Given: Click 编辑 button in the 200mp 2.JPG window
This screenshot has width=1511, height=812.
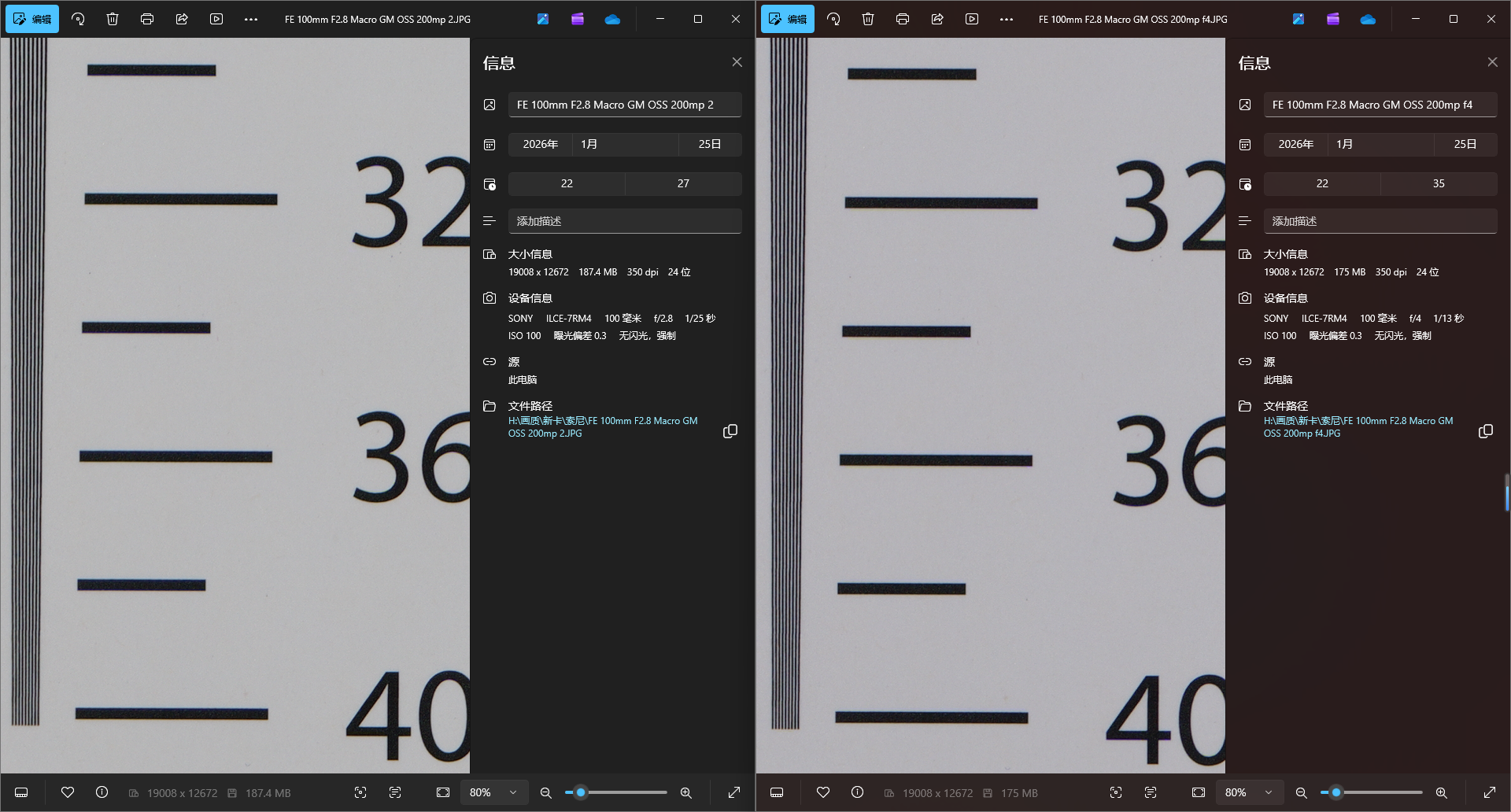Looking at the screenshot, I should click(32, 19).
